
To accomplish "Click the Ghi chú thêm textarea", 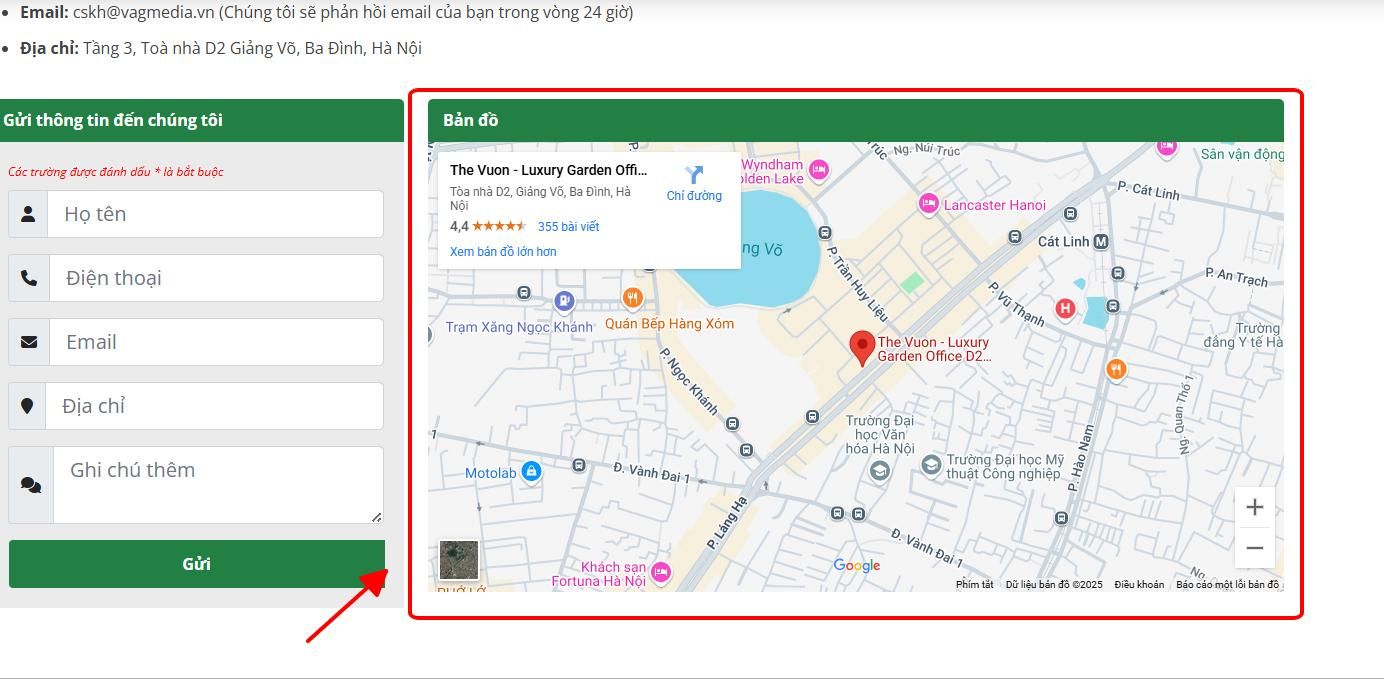I will coord(219,485).
